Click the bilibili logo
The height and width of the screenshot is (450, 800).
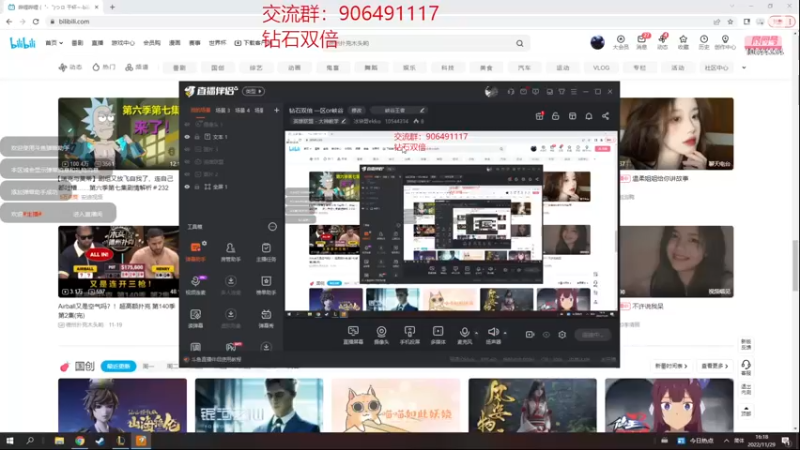23,43
